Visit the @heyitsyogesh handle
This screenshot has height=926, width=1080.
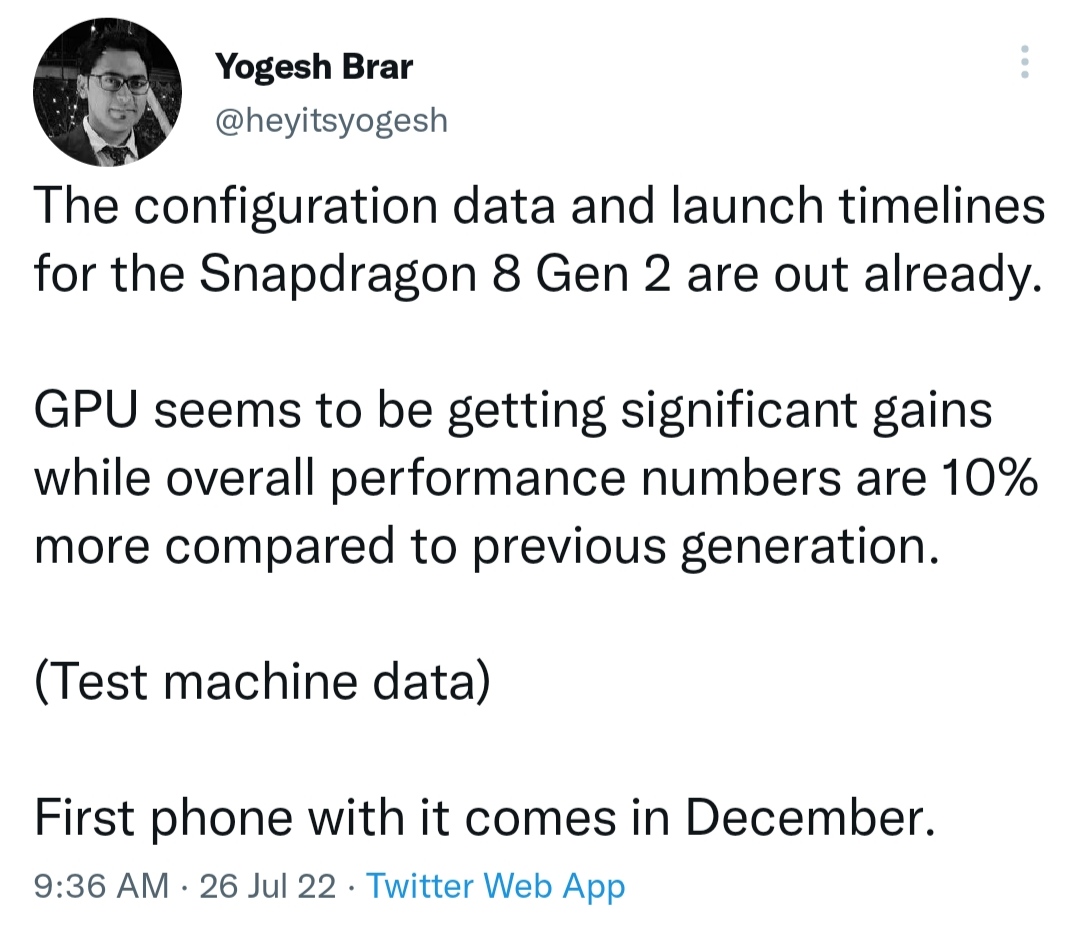pos(331,121)
